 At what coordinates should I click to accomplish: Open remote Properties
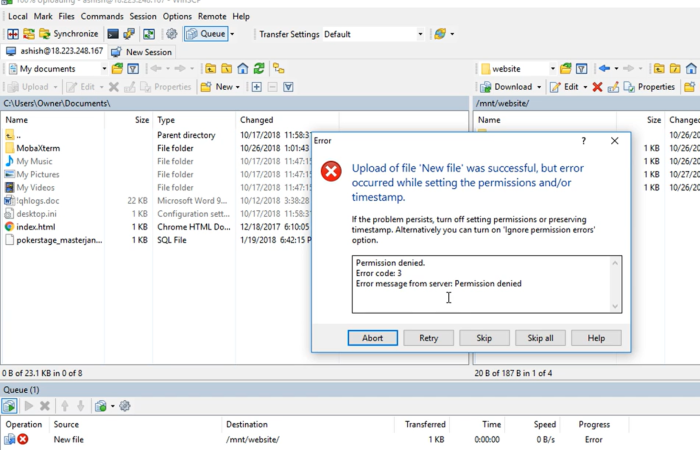649,87
